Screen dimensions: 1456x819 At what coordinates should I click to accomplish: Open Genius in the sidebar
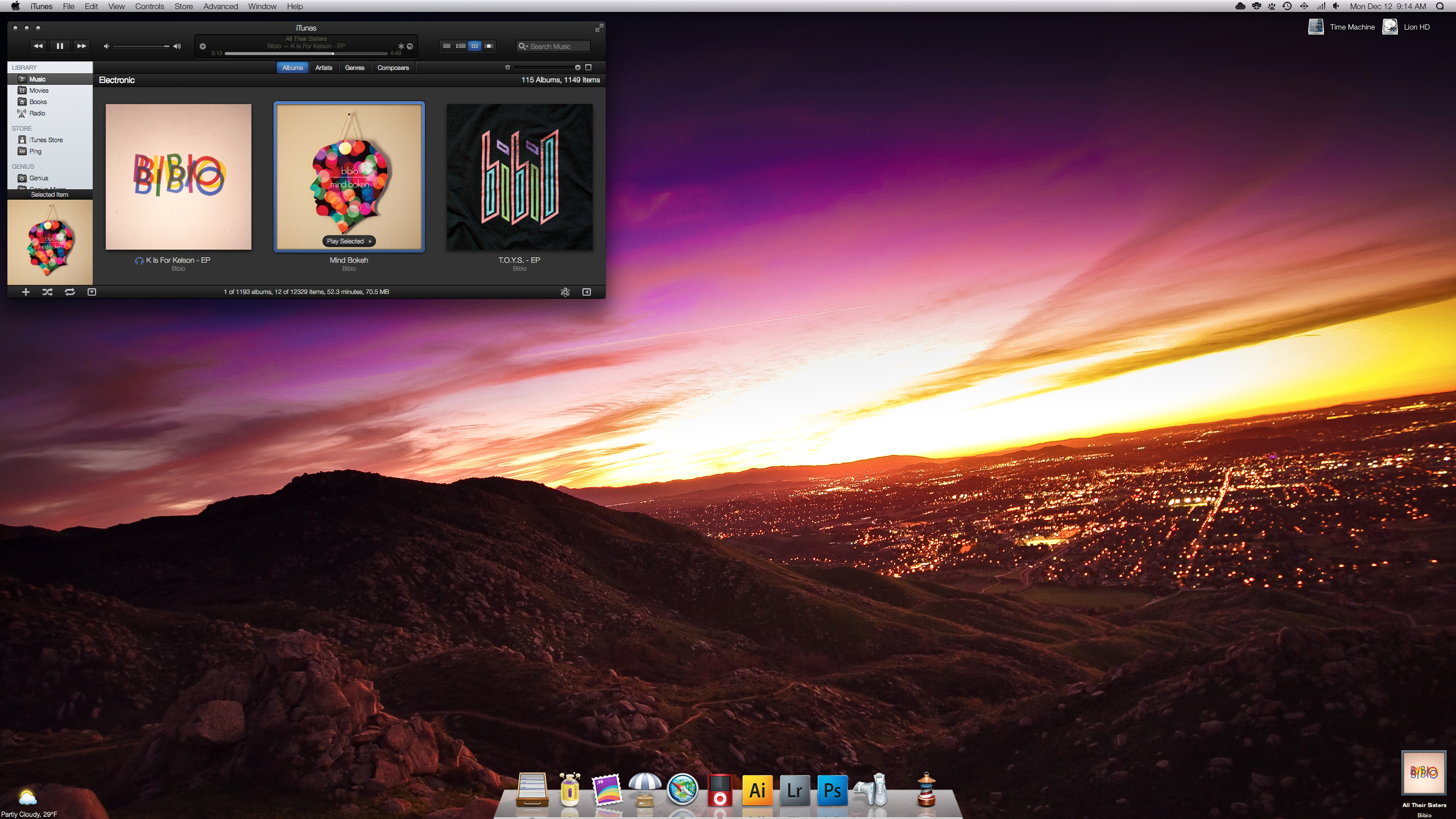tap(50, 178)
